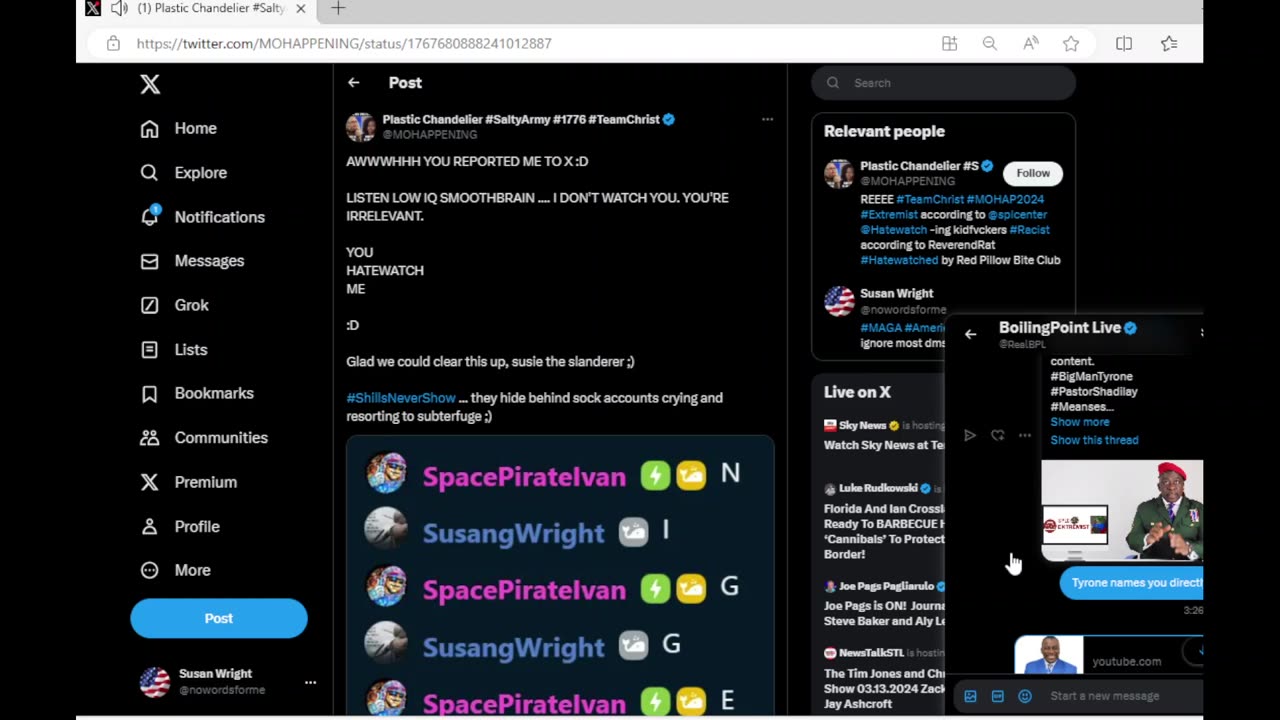Open Premium in left navigation
The width and height of the screenshot is (1280, 720).
(x=188, y=482)
